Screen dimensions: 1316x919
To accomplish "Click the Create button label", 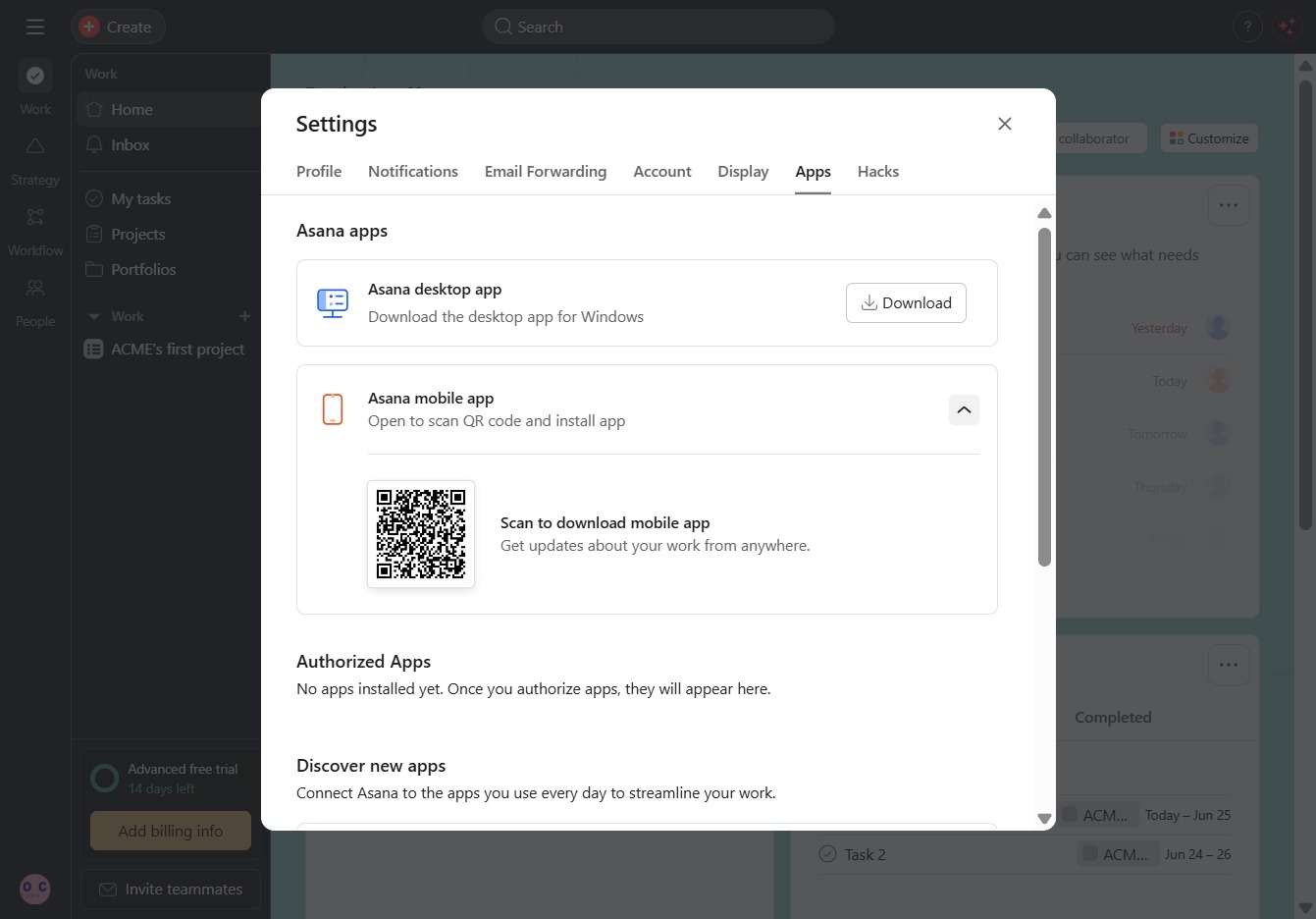I will click(x=129, y=27).
